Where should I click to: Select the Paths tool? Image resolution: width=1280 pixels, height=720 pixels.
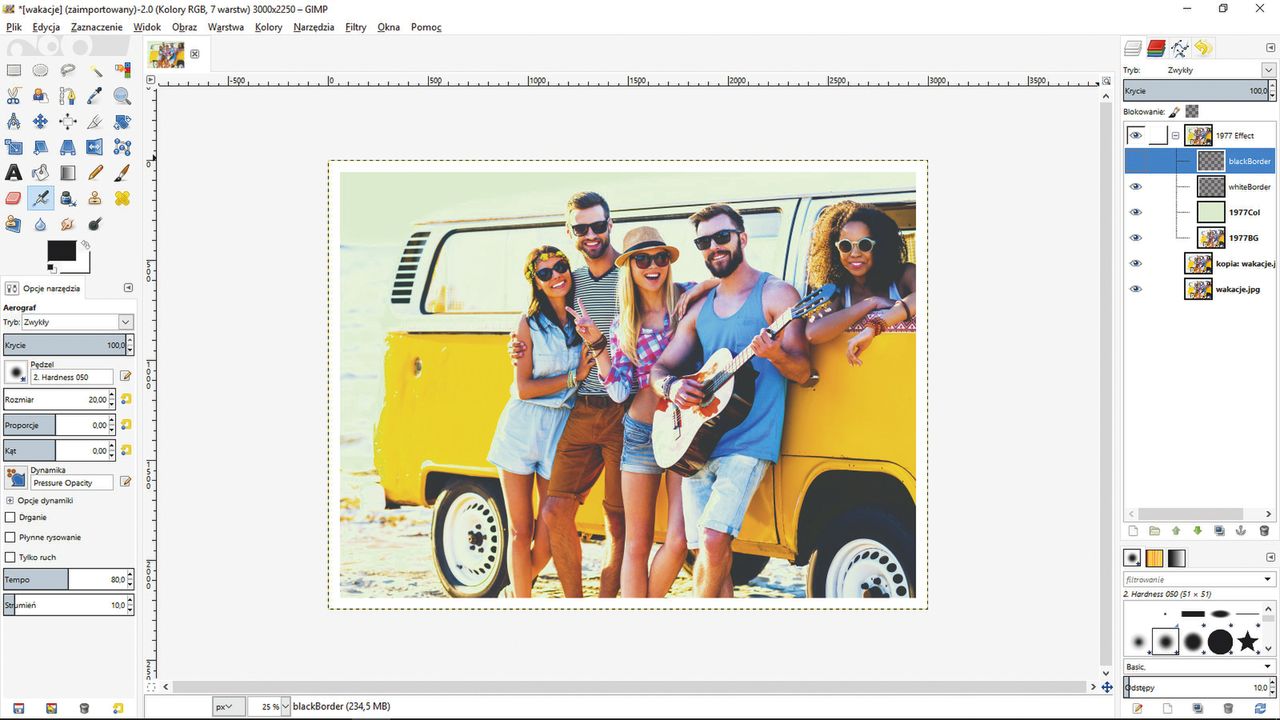coord(68,96)
